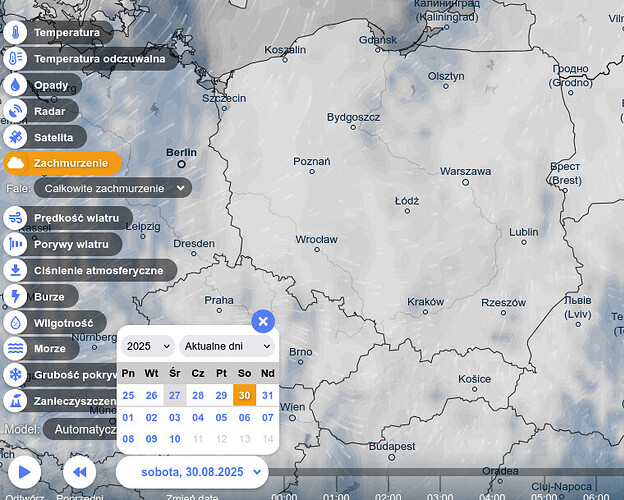
Task: Click the Morze waves icon
Action: point(16,348)
